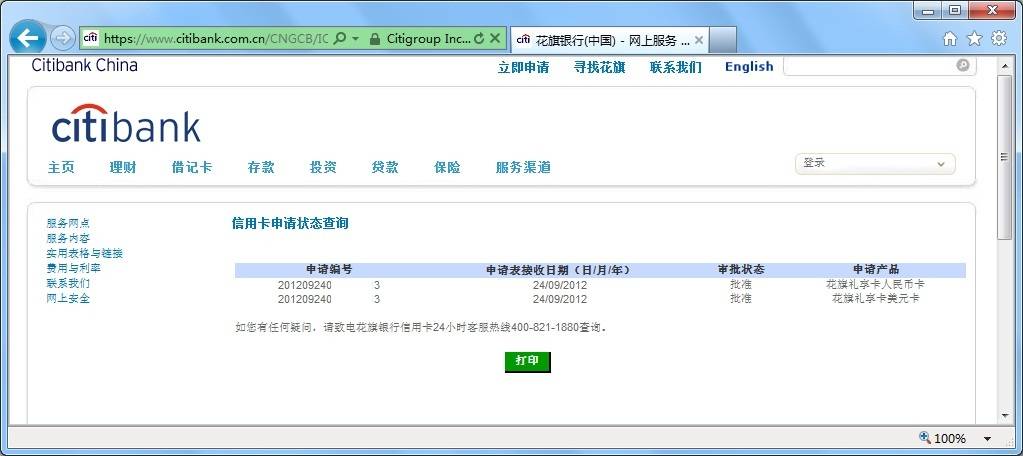Click the 申请编号 column header
Screen dimensions: 1023x456
coord(329,269)
